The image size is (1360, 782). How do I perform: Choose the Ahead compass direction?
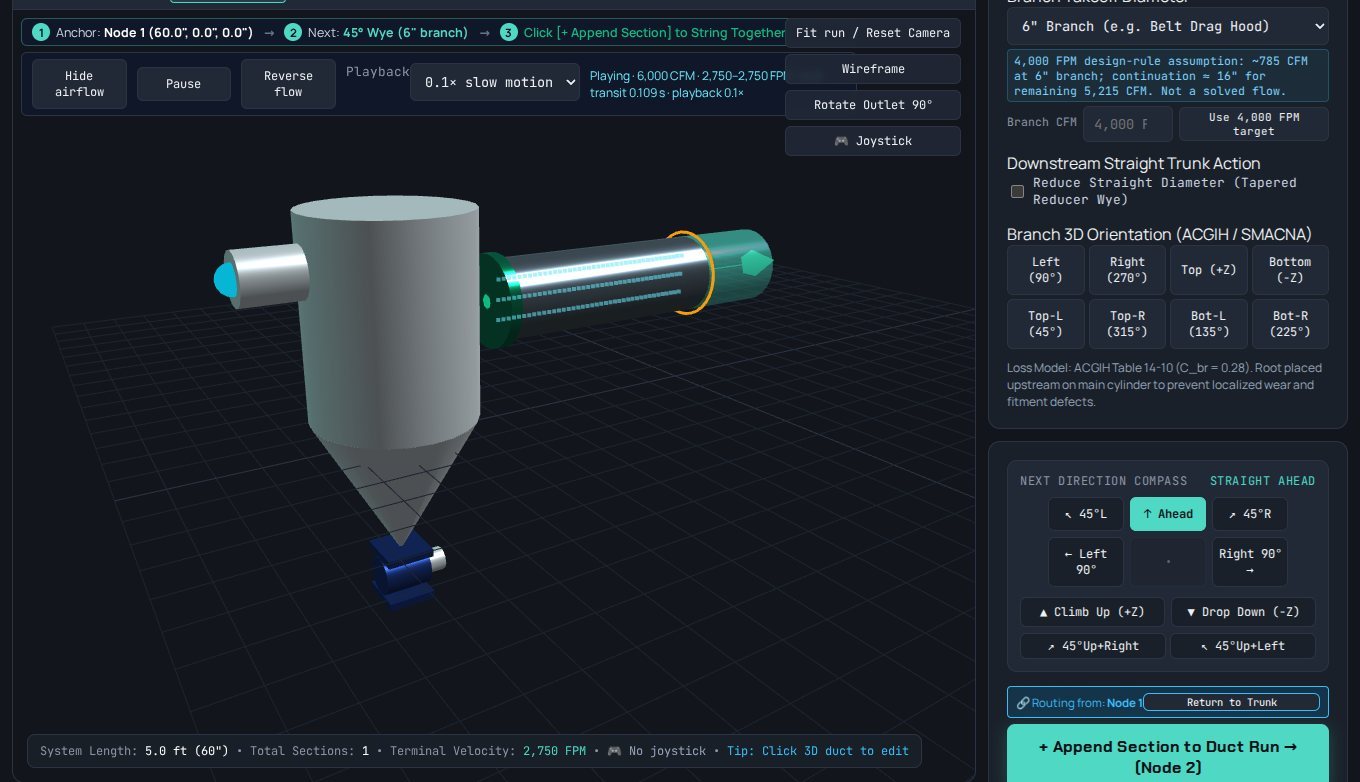1168,514
